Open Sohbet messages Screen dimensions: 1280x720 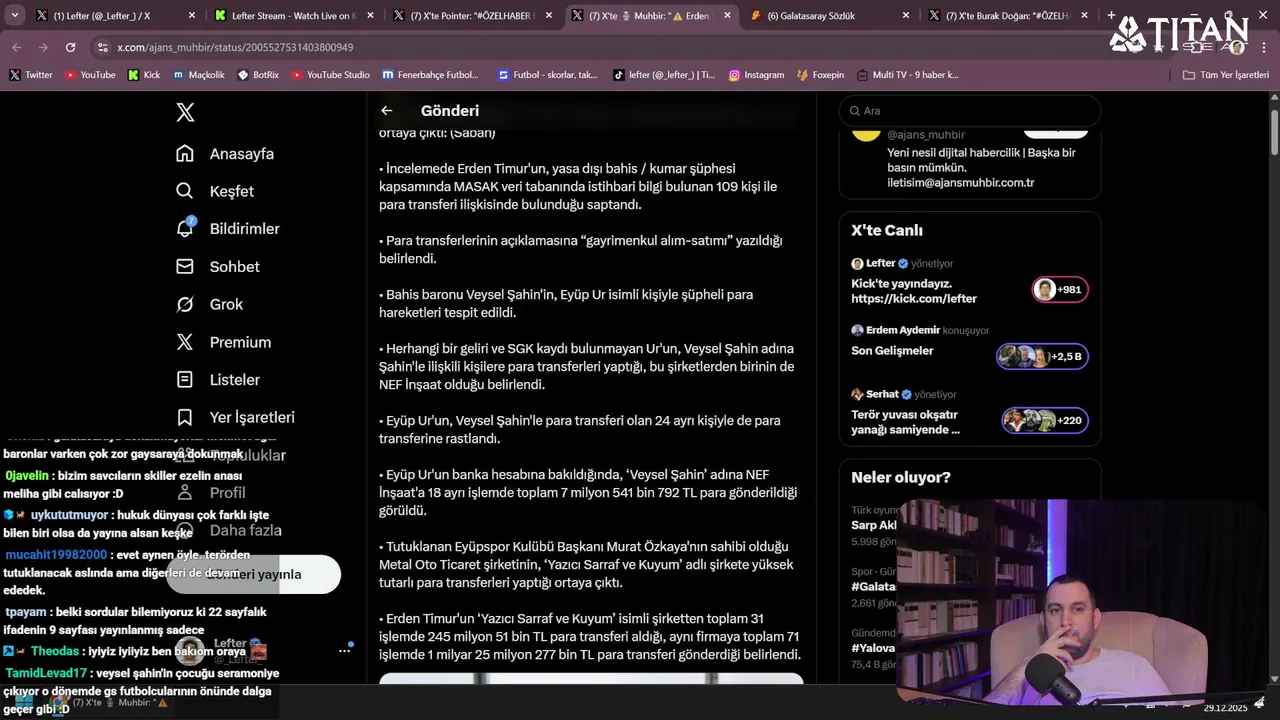pos(217,266)
